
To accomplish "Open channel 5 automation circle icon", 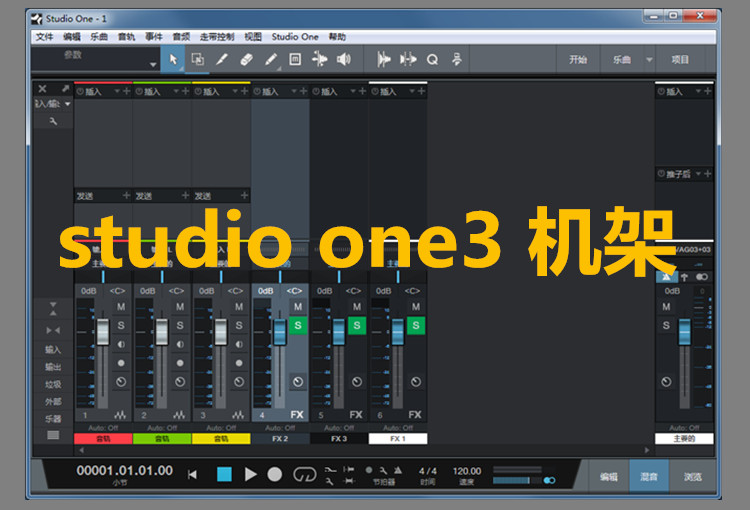I will click(357, 382).
